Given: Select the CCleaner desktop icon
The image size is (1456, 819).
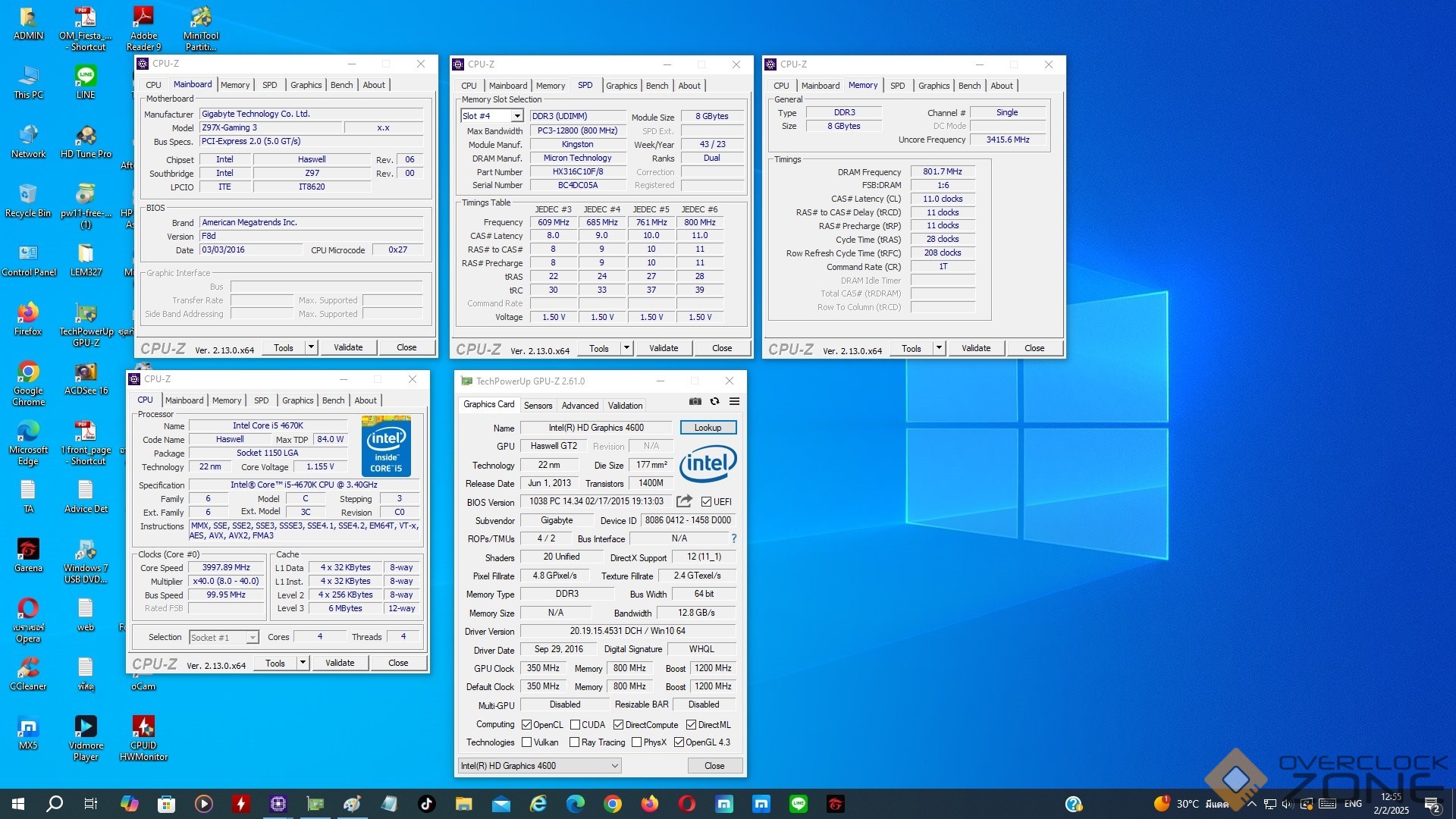Looking at the screenshot, I should tap(28, 674).
